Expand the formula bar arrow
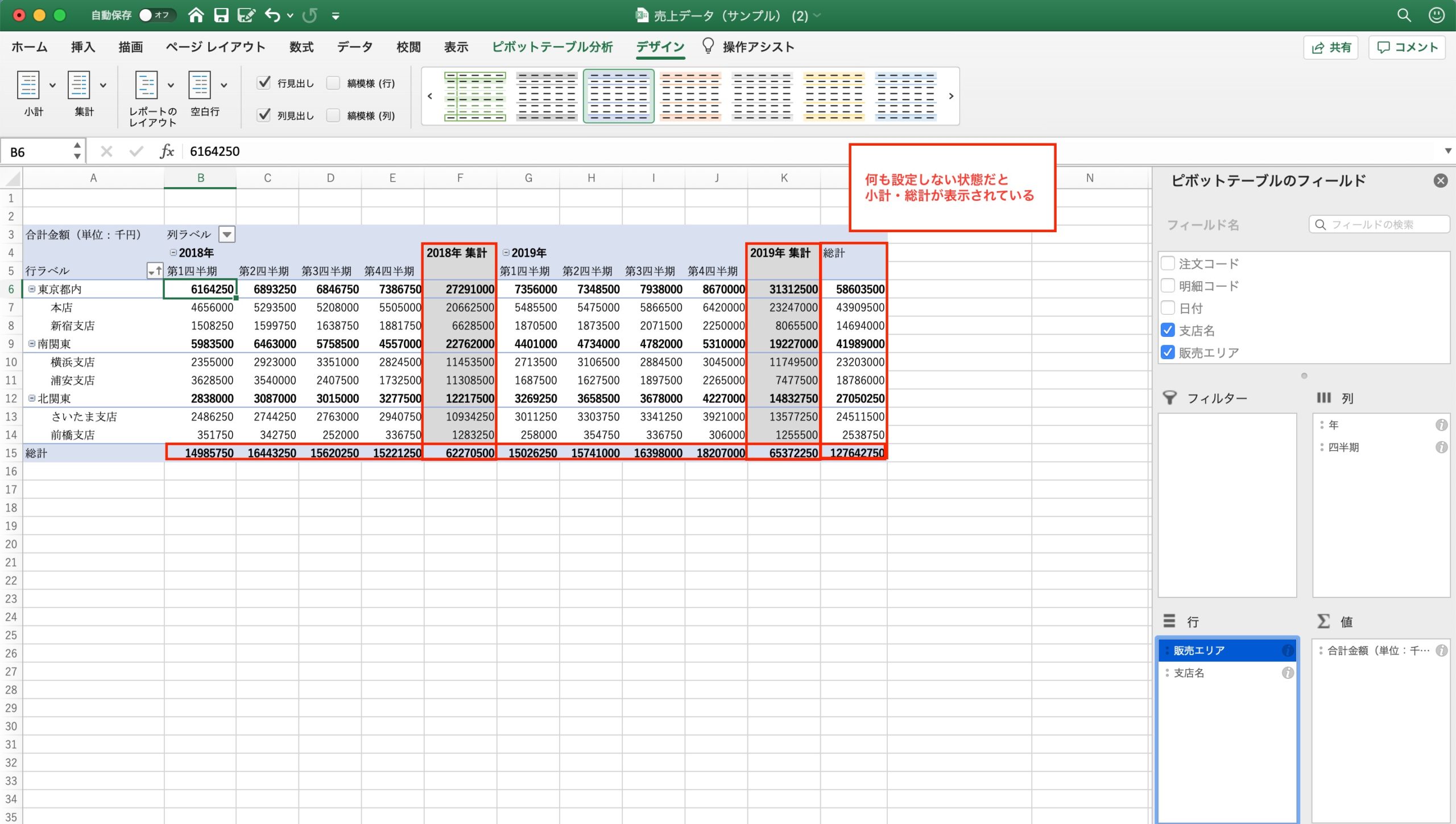The width and height of the screenshot is (1456, 824). pyautogui.click(x=1448, y=151)
